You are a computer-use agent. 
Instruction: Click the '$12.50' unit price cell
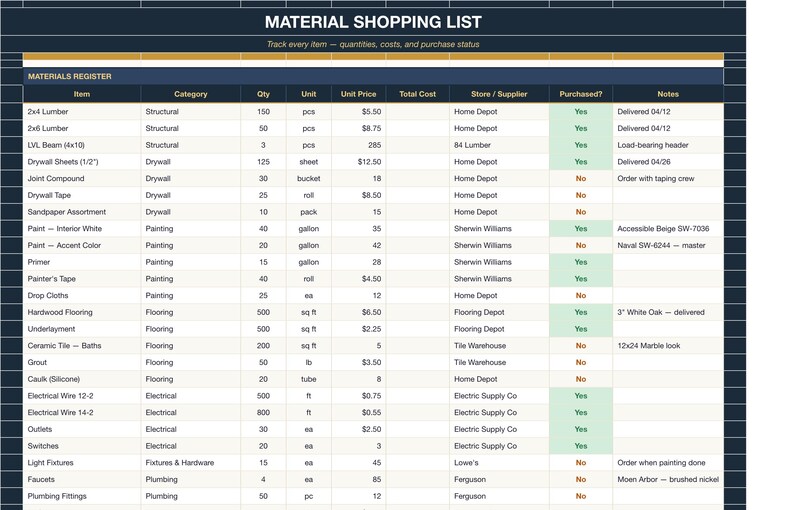[x=359, y=162]
